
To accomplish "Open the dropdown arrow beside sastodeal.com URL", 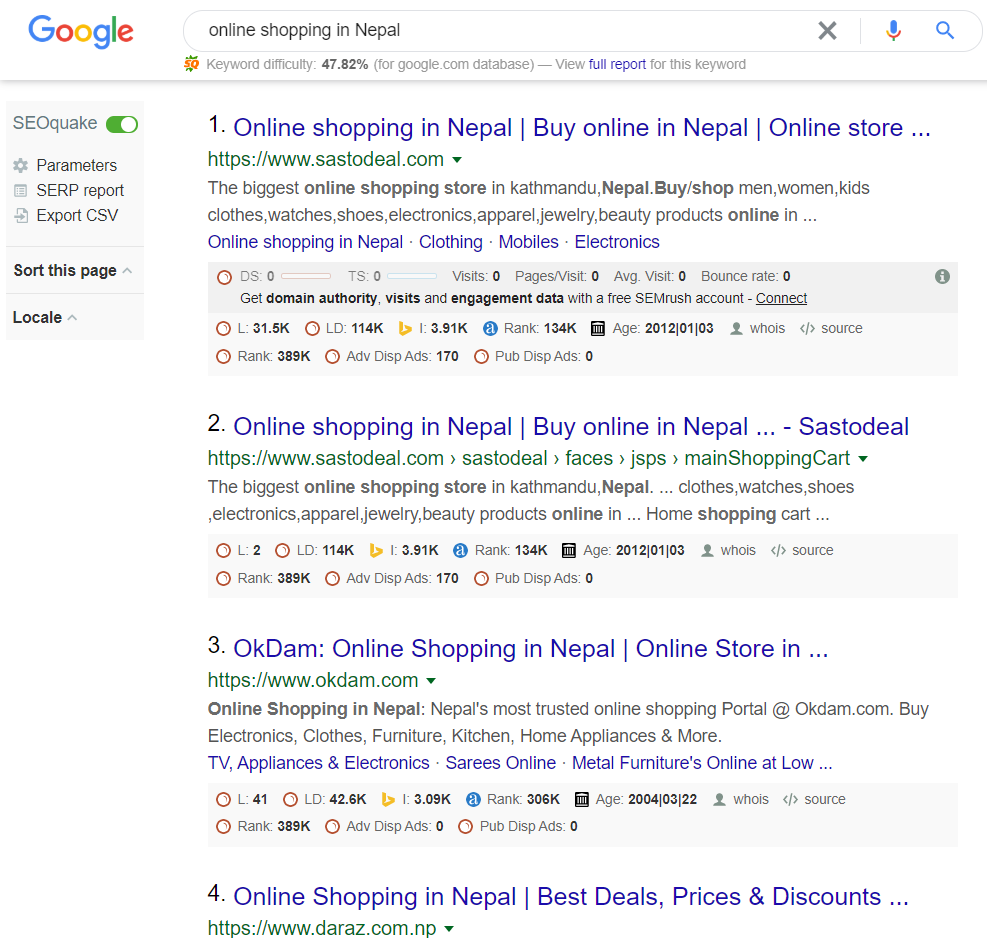I will [457, 159].
